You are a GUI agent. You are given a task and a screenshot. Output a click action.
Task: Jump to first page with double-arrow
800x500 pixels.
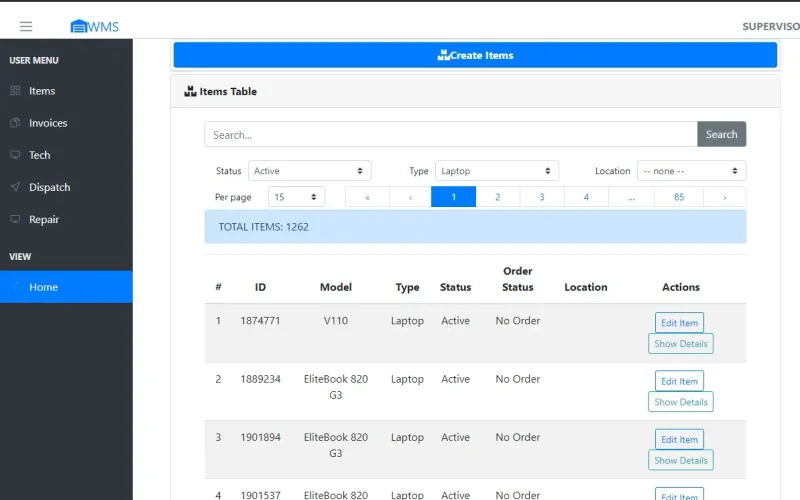click(x=367, y=197)
